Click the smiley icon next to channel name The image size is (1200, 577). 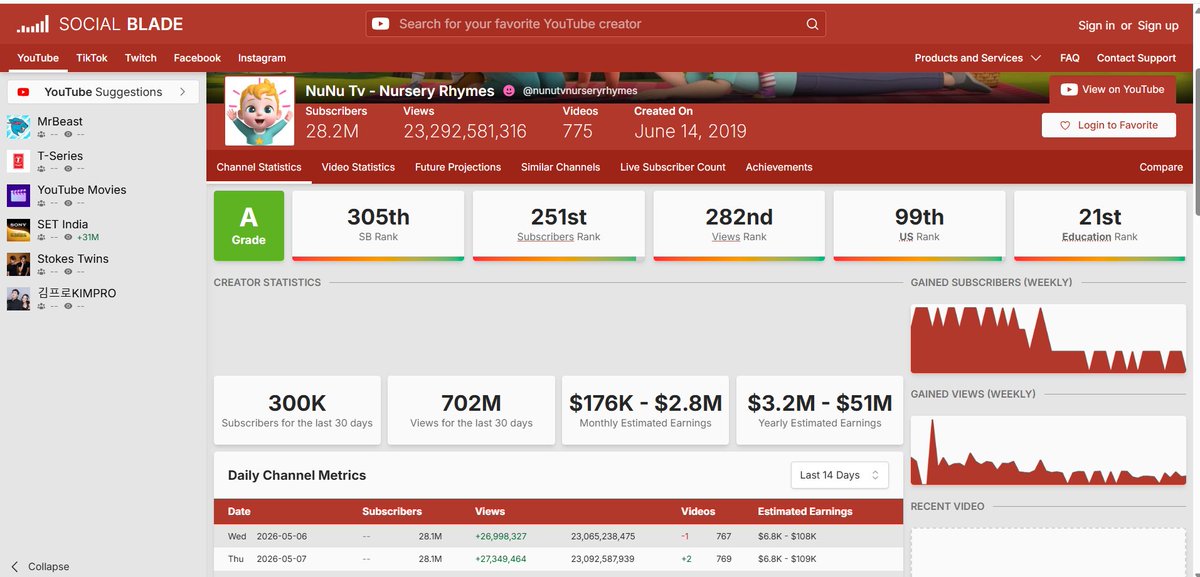[509, 90]
